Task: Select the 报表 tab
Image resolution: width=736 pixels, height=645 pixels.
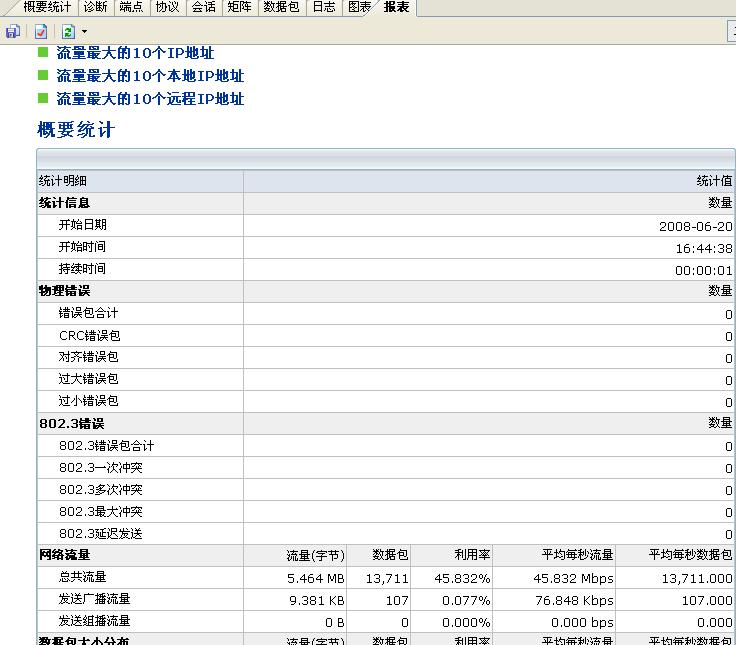Action: point(396,7)
